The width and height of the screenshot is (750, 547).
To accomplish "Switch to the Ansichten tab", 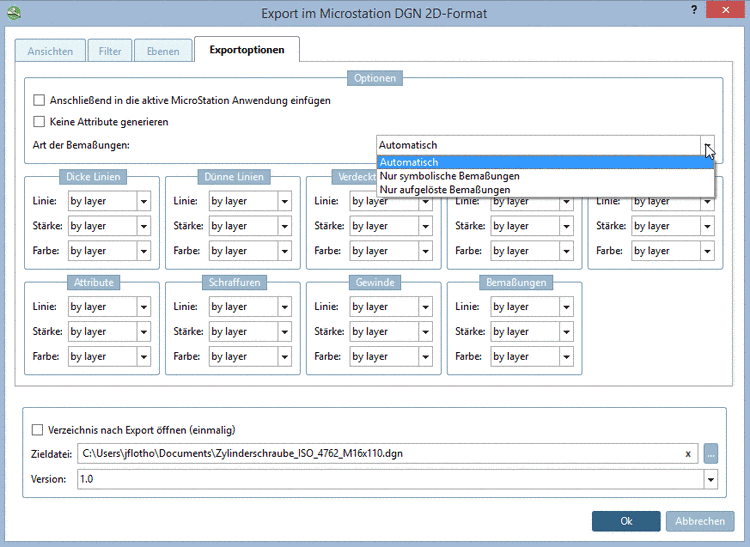I will click(50, 51).
